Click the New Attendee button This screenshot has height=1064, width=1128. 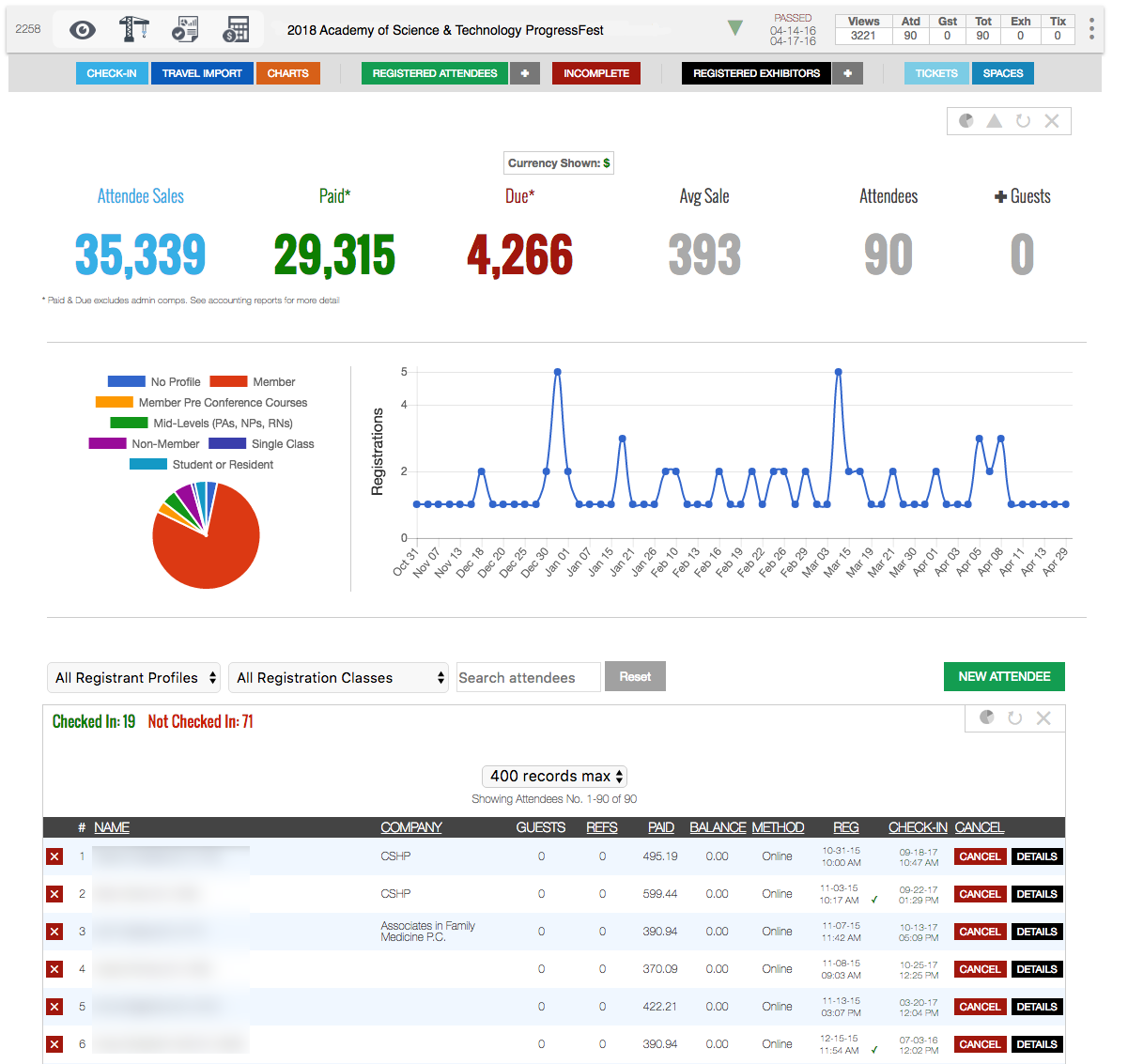click(1004, 677)
